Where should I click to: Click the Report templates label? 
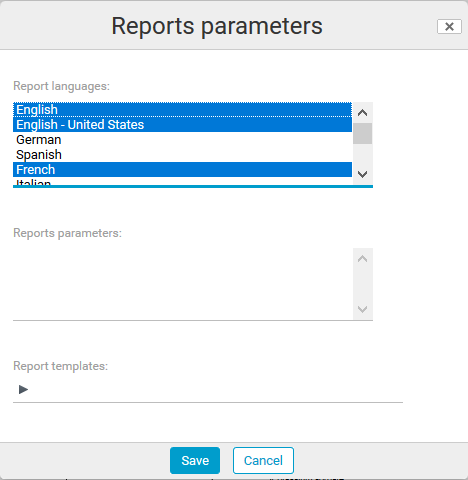[x=61, y=366]
